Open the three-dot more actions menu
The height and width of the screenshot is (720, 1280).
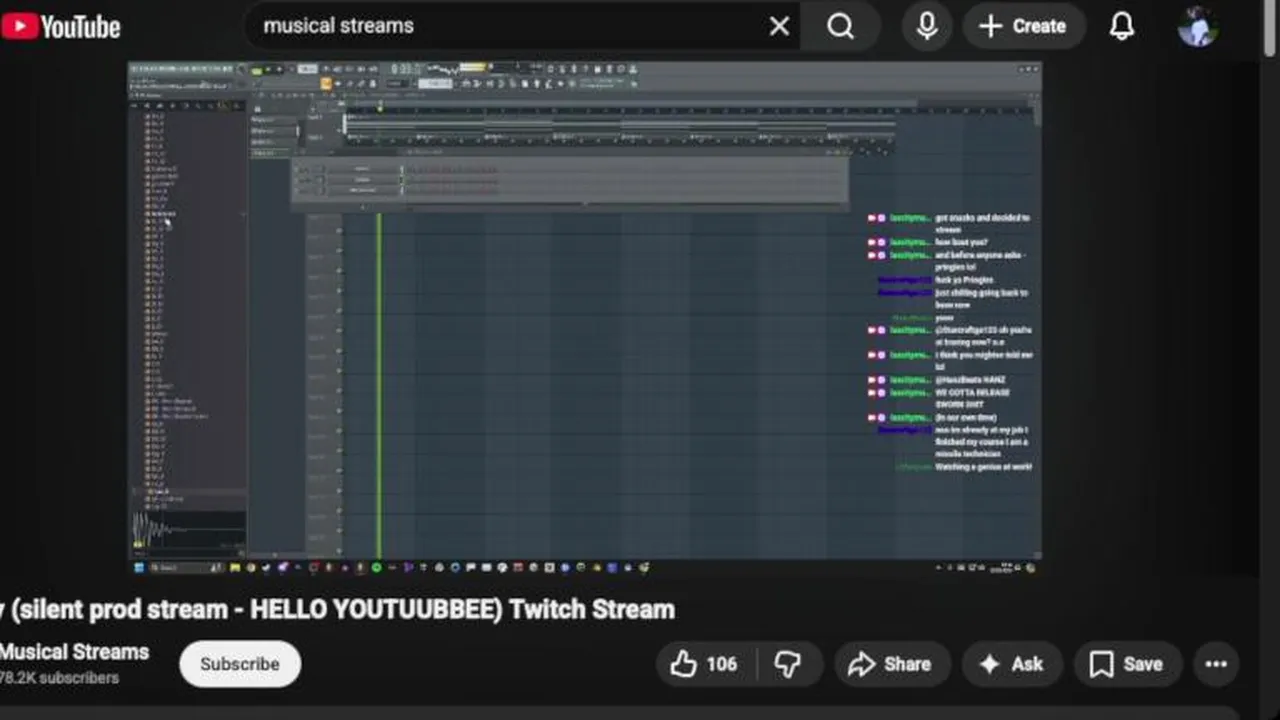tap(1216, 664)
